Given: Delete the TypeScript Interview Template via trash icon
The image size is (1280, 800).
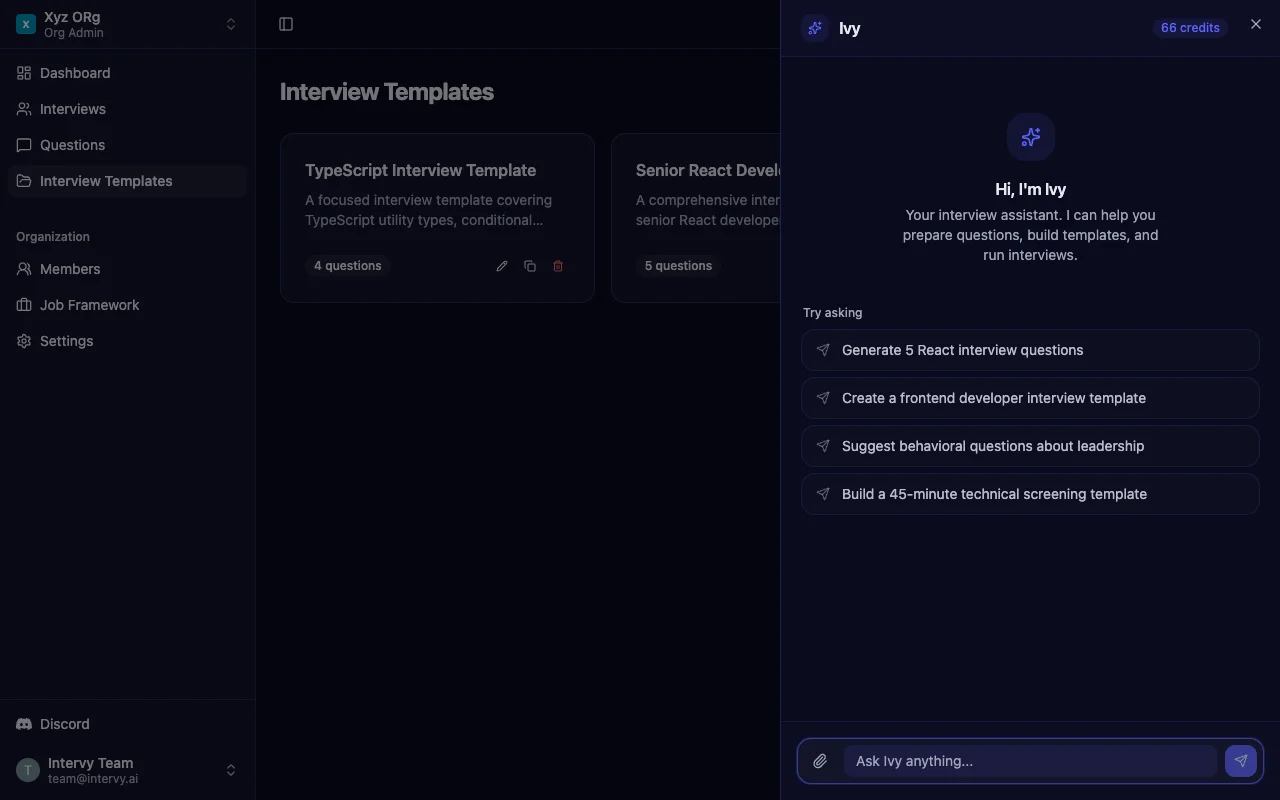Looking at the screenshot, I should (x=558, y=266).
